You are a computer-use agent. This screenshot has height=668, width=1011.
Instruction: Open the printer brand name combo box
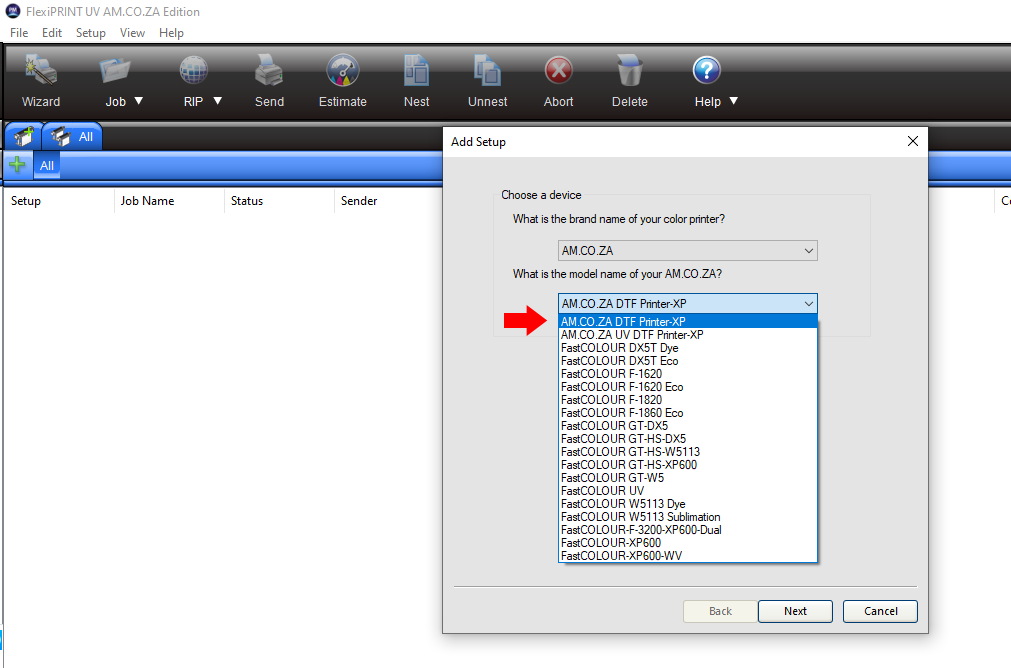pyautogui.click(x=687, y=251)
